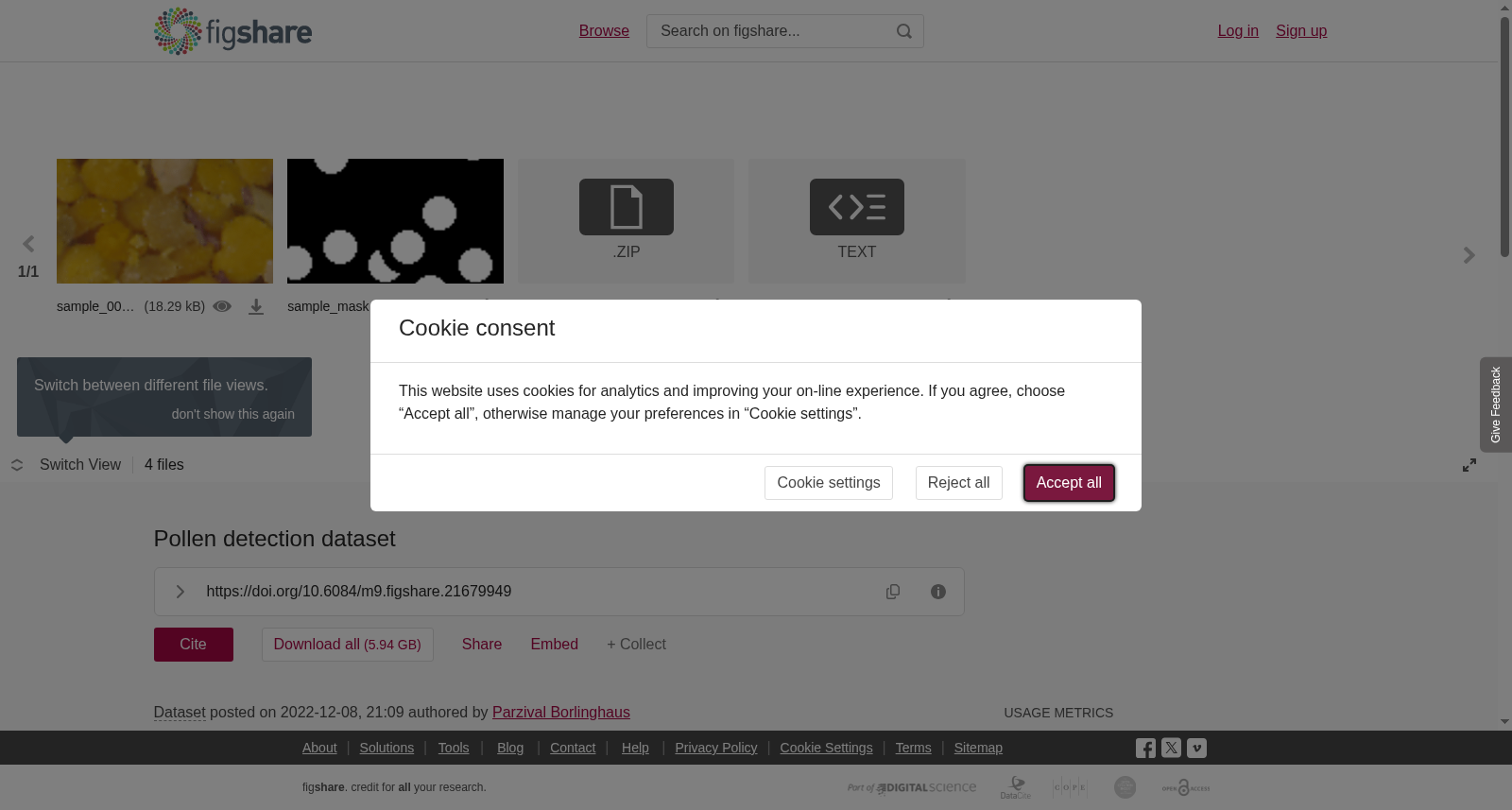The width and height of the screenshot is (1512, 810).
Task: Open figshare Facebook page icon
Action: tap(1145, 748)
